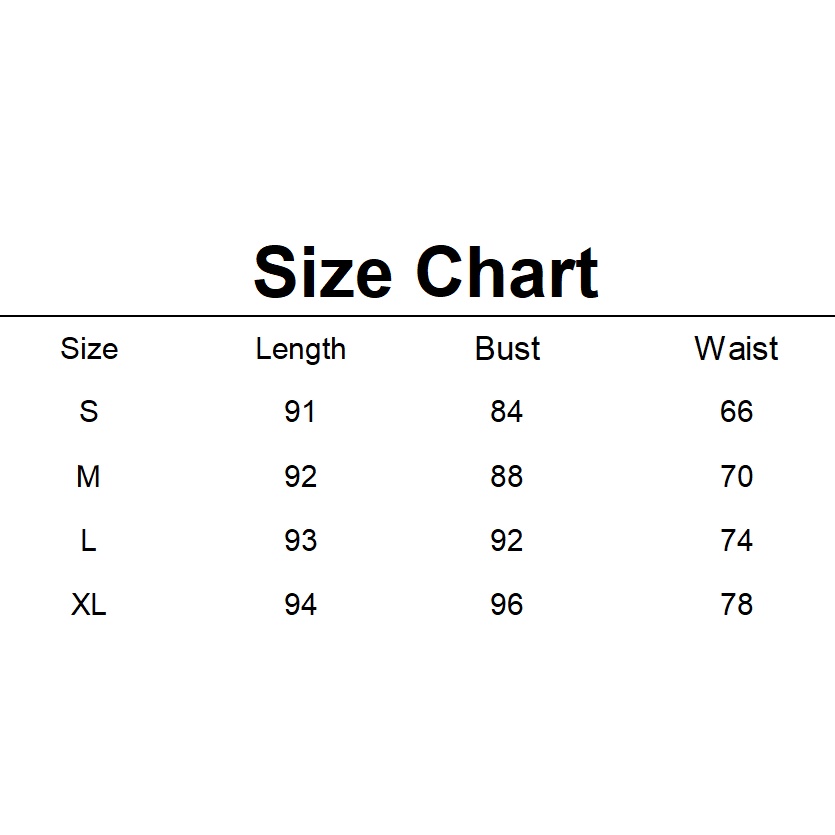Select the S size row label
This screenshot has width=835, height=835.
click(x=89, y=412)
